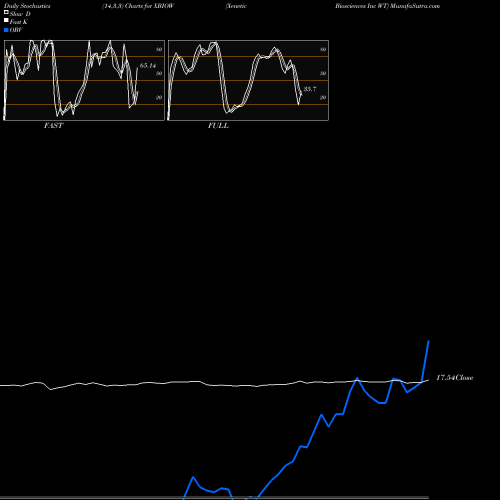This screenshot has width=500, height=500.
Task: Click the Fast K legend swatch
Action: (6, 20)
